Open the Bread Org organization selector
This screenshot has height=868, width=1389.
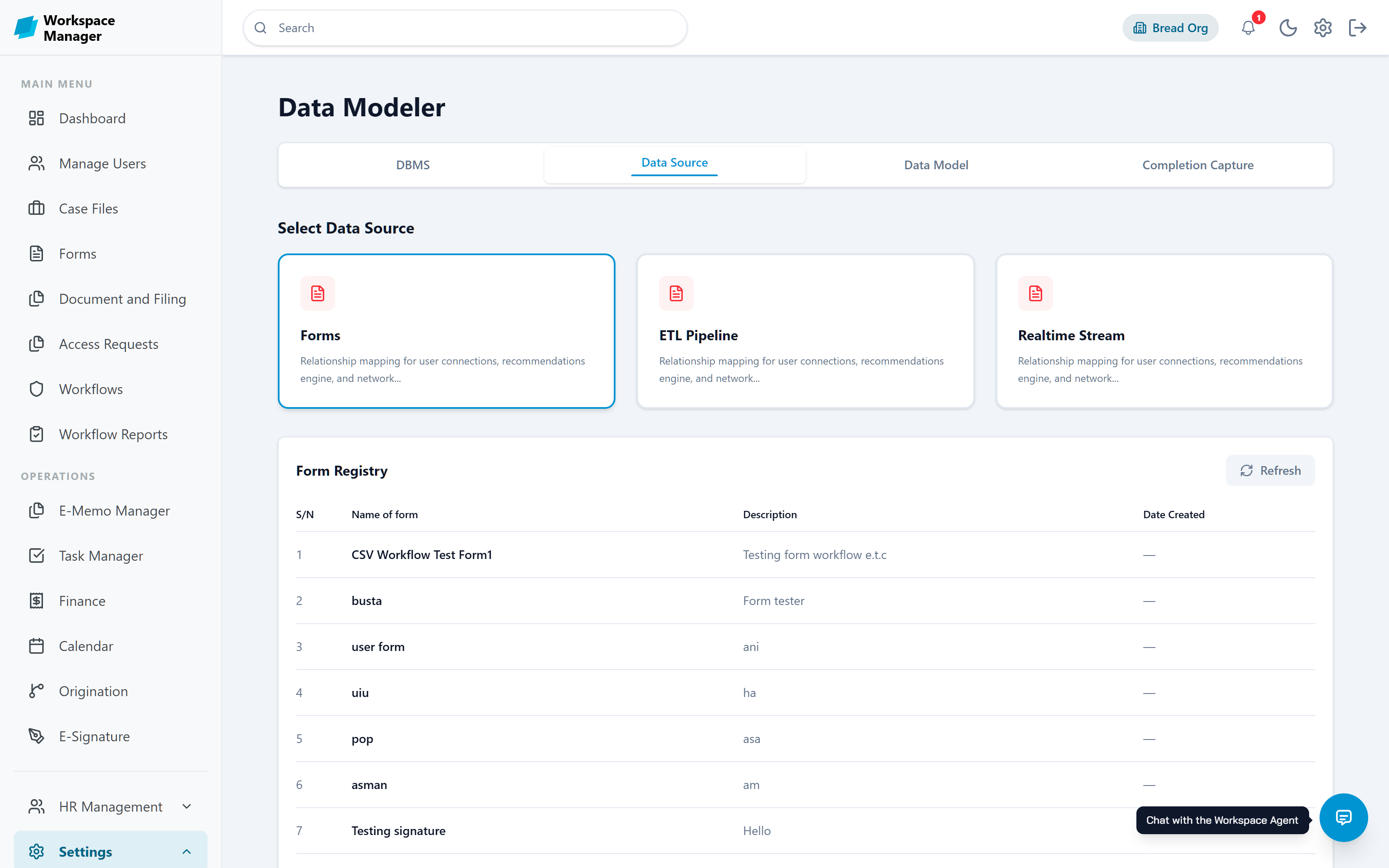tap(1170, 27)
